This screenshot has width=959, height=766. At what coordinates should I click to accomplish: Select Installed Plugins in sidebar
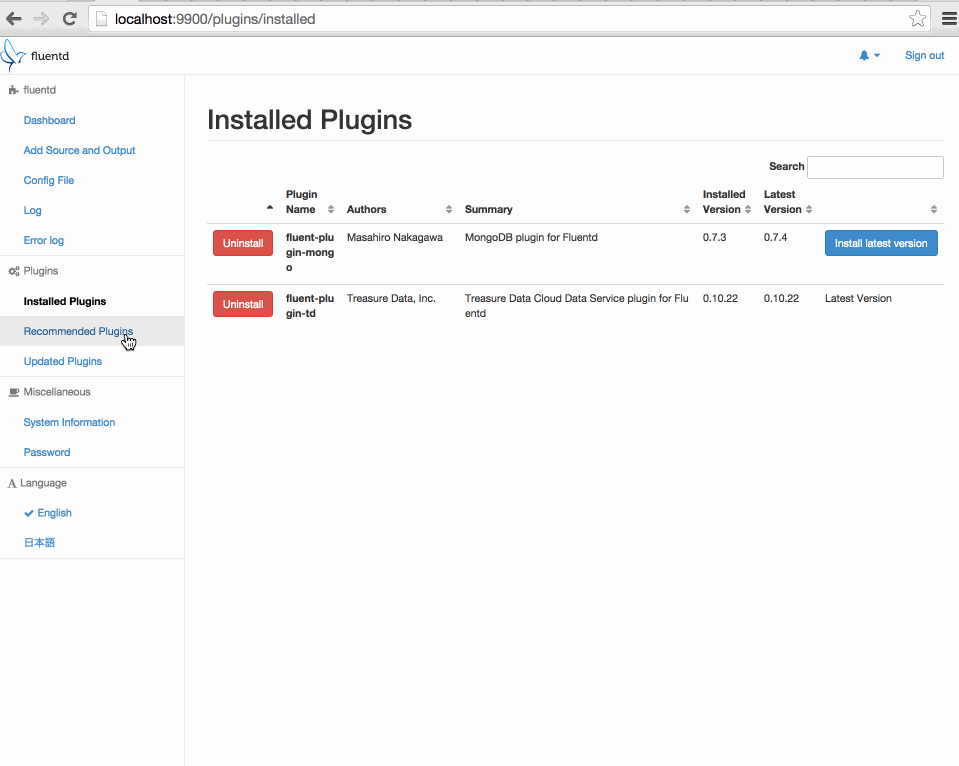65,301
